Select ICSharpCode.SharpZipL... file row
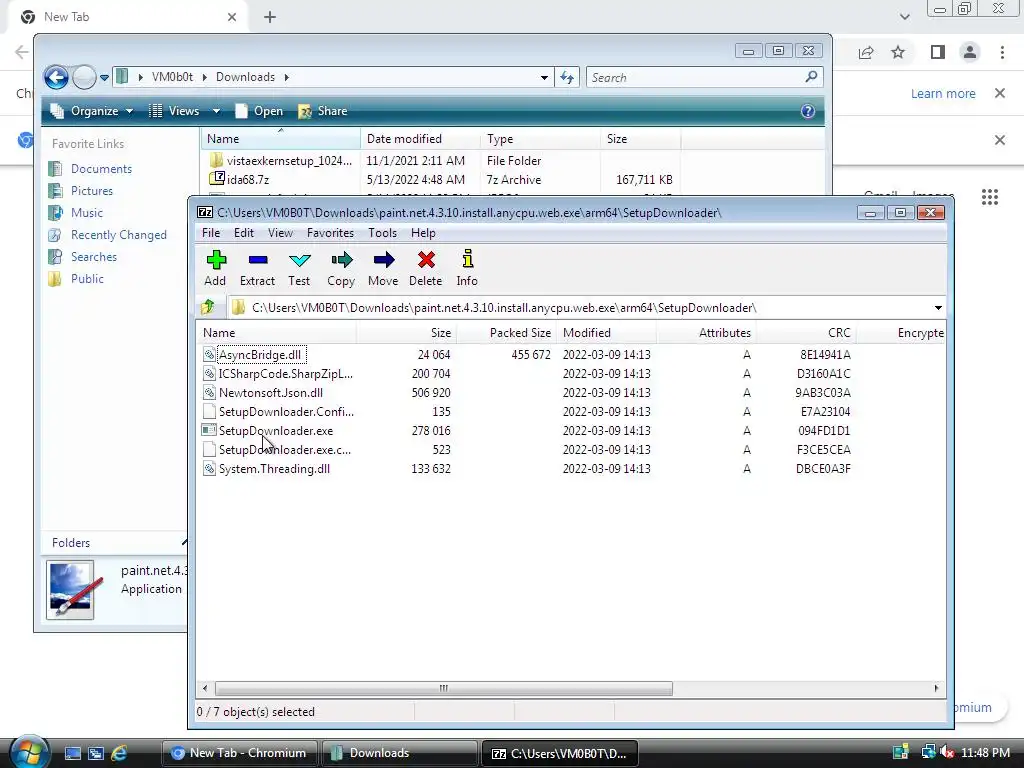This screenshot has width=1024, height=768. pyautogui.click(x=285, y=374)
